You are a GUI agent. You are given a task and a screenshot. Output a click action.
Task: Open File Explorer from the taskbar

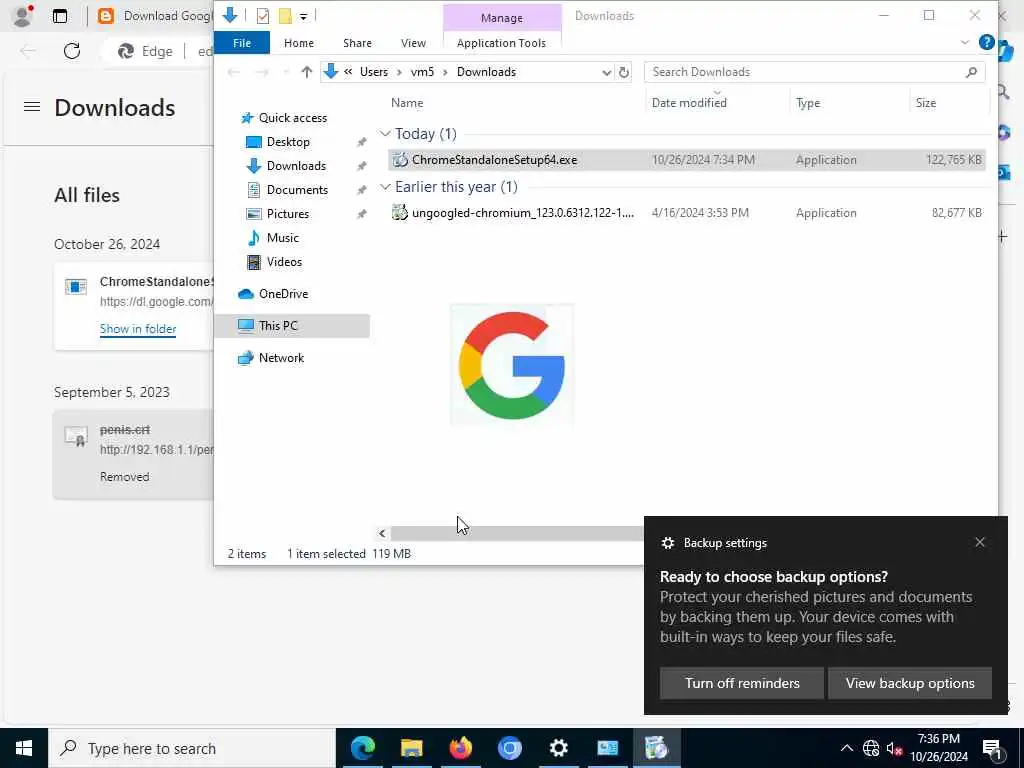pos(411,748)
